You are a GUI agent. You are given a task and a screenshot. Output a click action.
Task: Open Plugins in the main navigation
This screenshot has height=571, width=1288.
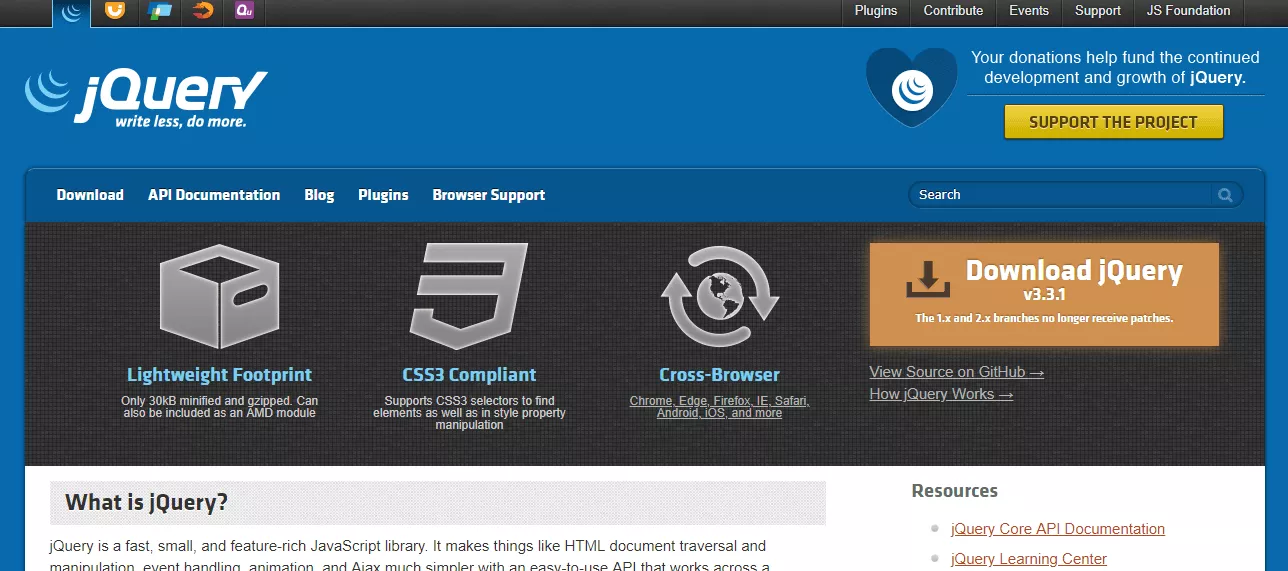[x=383, y=195]
